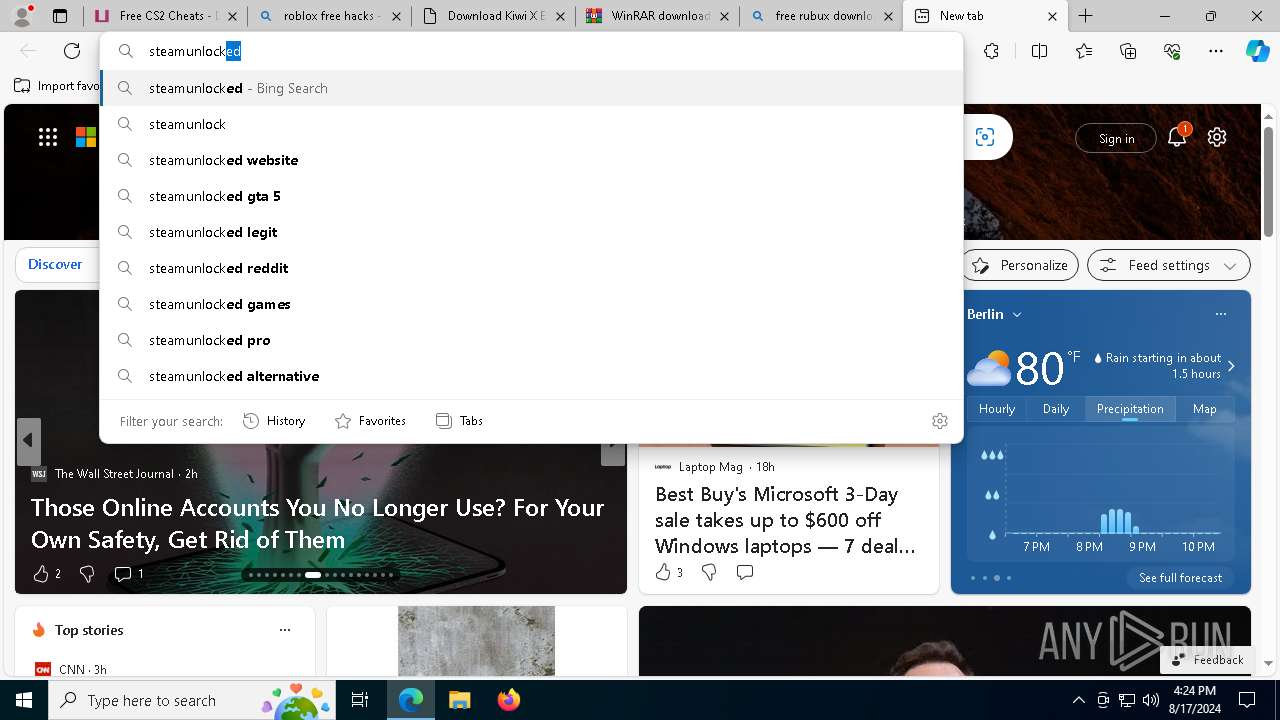Go to previous carousel story arrow
1280x720 pixels.
28,441
